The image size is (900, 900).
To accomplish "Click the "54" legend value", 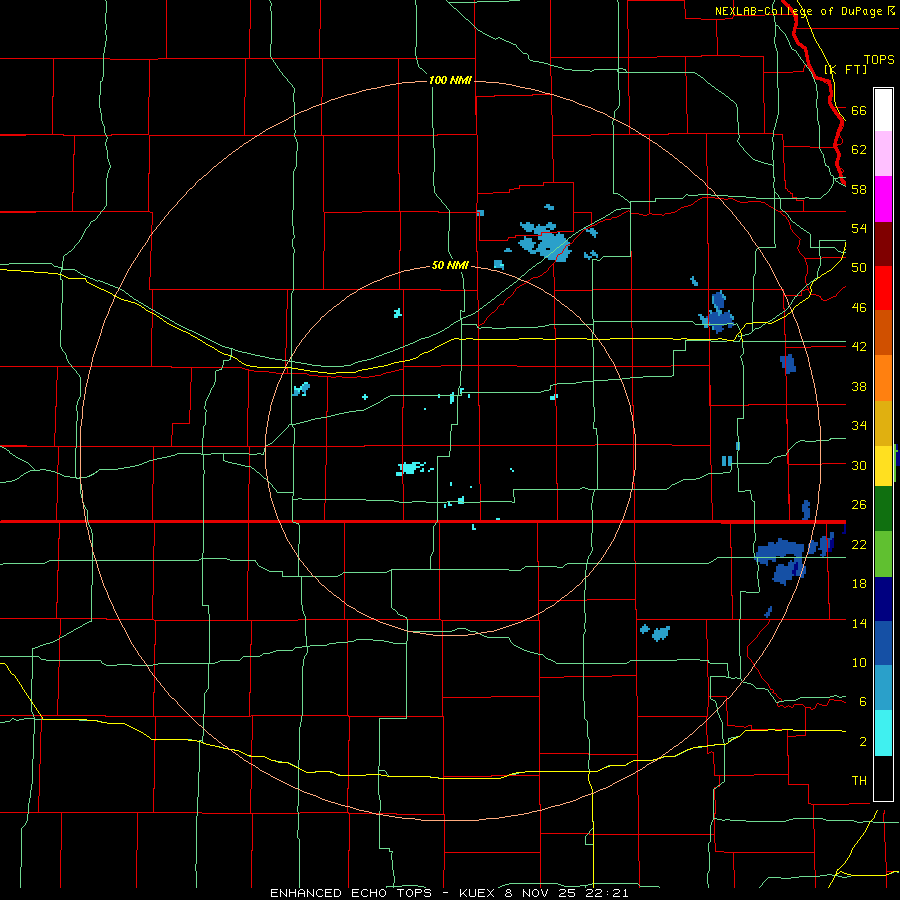I will pos(859,228).
